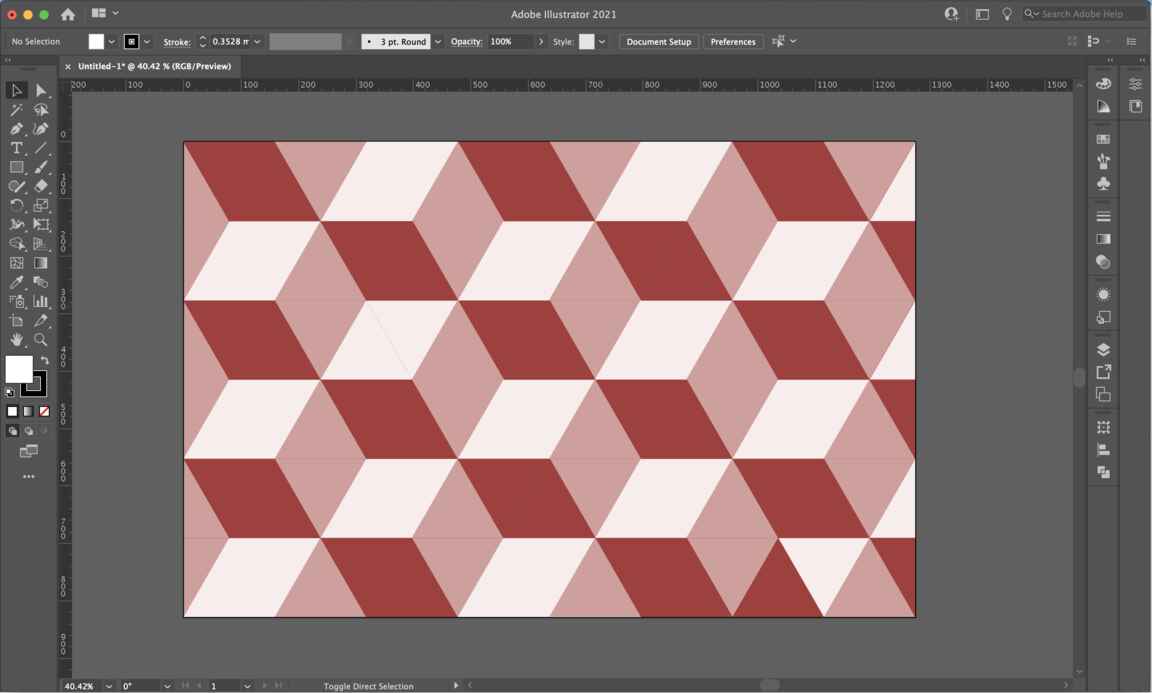1152x693 pixels.
Task: Select the Scale tool
Action: pos(40,206)
